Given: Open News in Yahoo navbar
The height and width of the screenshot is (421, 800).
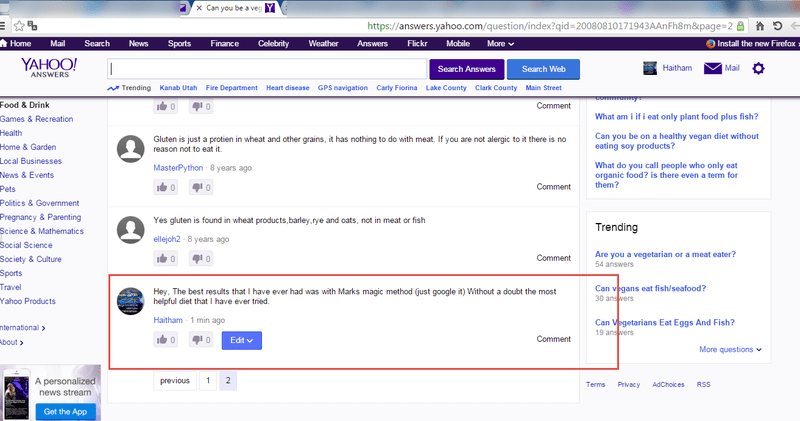Looking at the screenshot, I should coord(138,44).
